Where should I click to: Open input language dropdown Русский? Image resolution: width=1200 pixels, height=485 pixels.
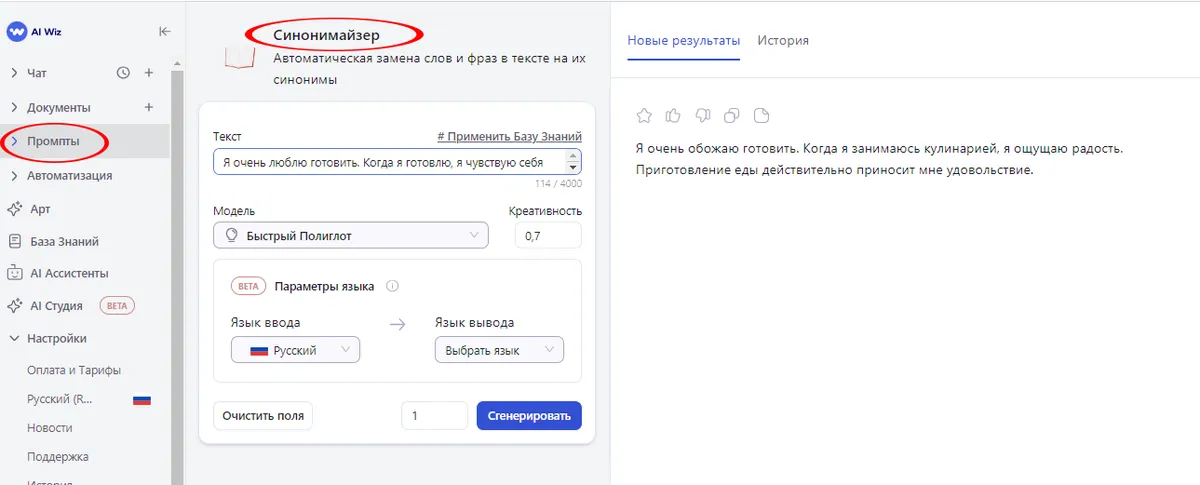(x=295, y=350)
